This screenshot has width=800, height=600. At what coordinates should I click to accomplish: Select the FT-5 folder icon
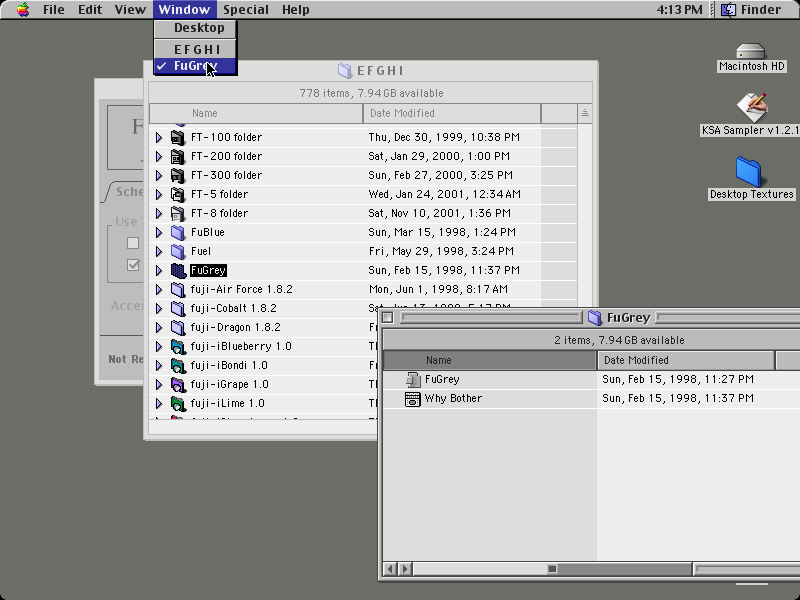[x=178, y=194]
